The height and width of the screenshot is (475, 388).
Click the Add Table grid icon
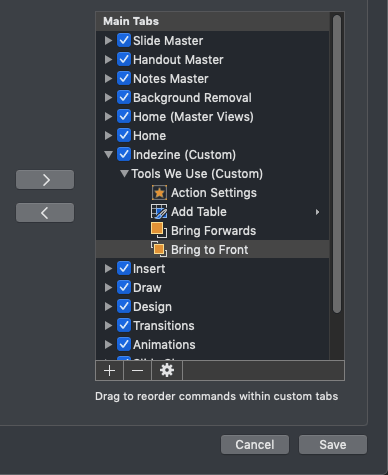click(159, 212)
